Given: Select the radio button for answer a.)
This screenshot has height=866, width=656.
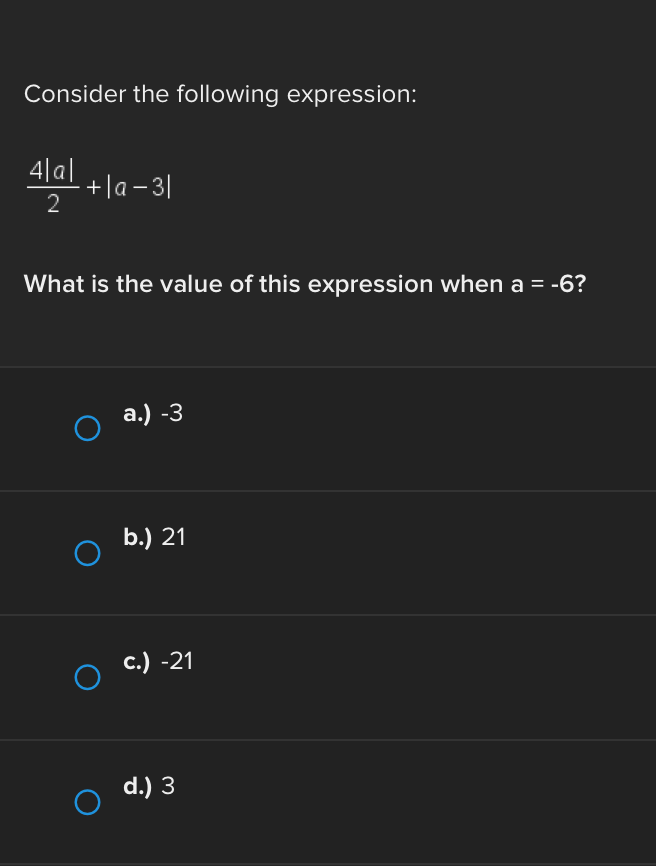Looking at the screenshot, I should [x=87, y=428].
